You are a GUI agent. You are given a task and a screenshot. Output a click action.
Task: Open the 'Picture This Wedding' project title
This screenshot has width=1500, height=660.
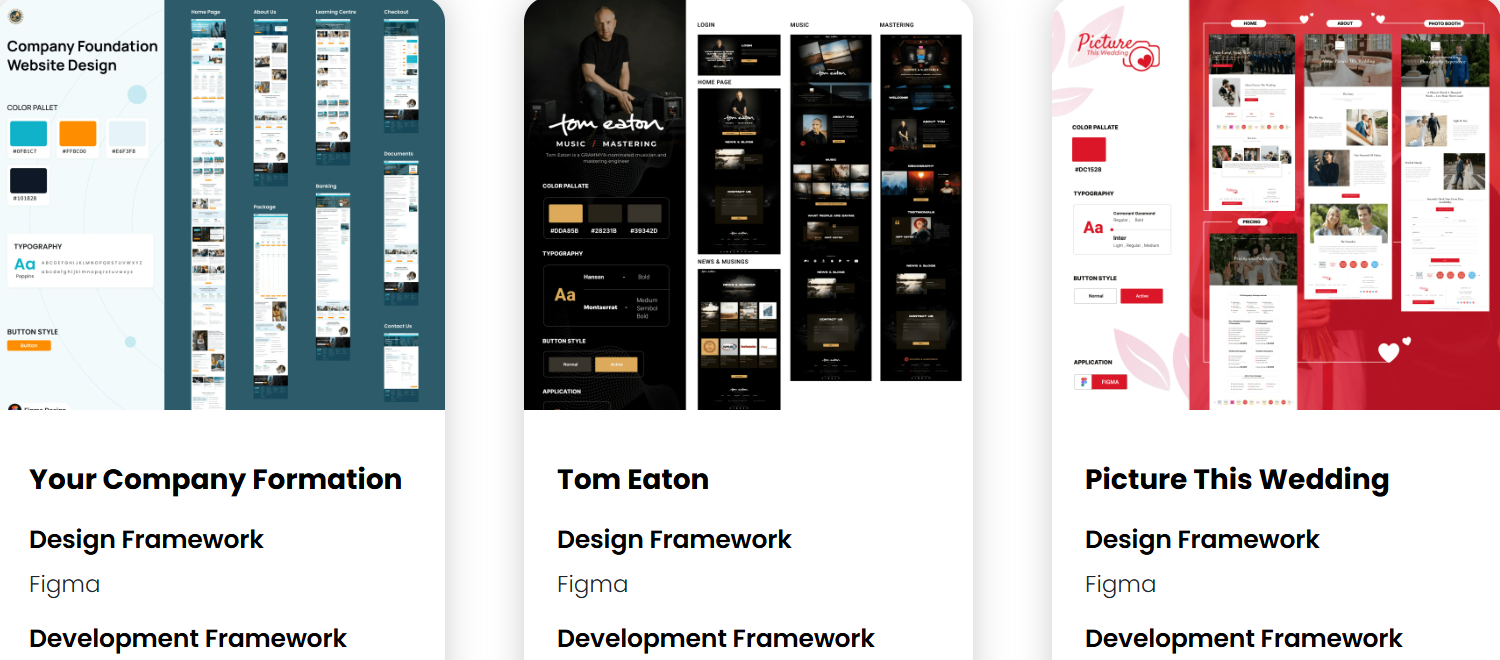click(x=1237, y=479)
